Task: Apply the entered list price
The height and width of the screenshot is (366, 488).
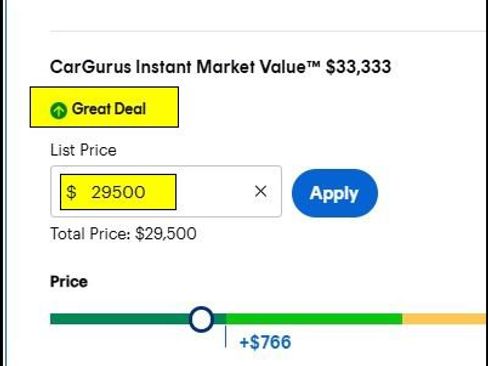Action: click(335, 193)
